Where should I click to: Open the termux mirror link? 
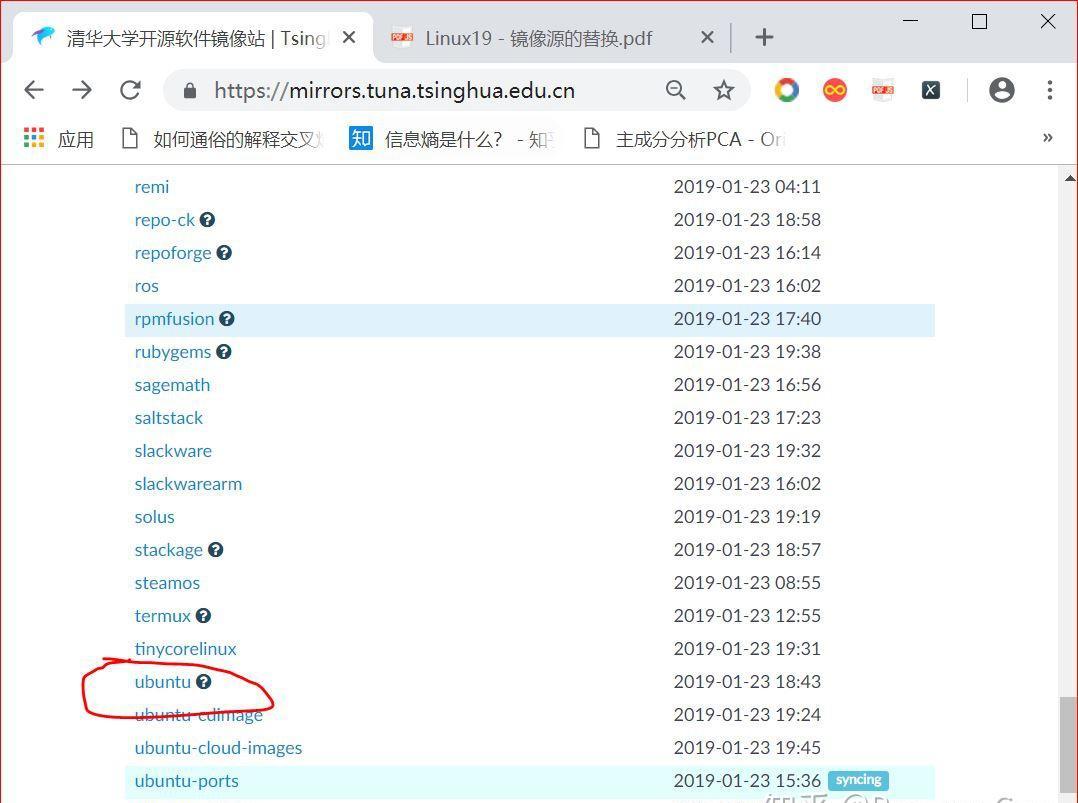(163, 616)
